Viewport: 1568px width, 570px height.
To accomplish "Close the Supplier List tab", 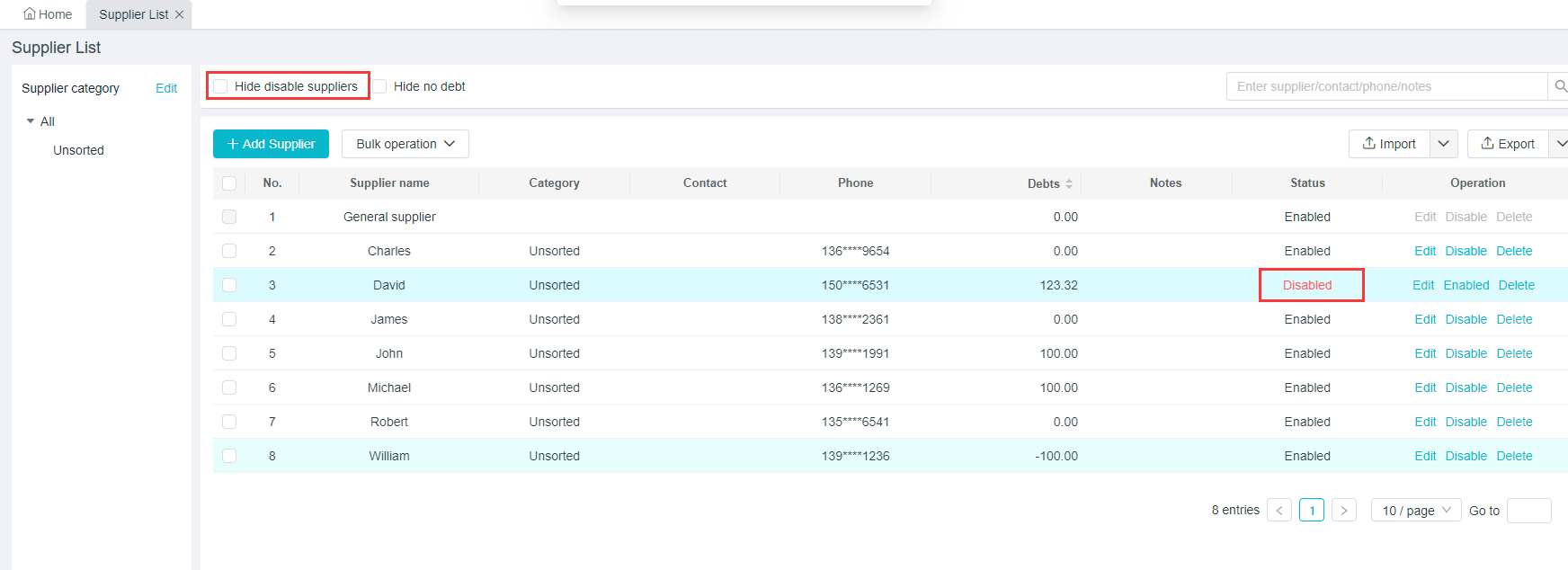I will click(x=180, y=14).
